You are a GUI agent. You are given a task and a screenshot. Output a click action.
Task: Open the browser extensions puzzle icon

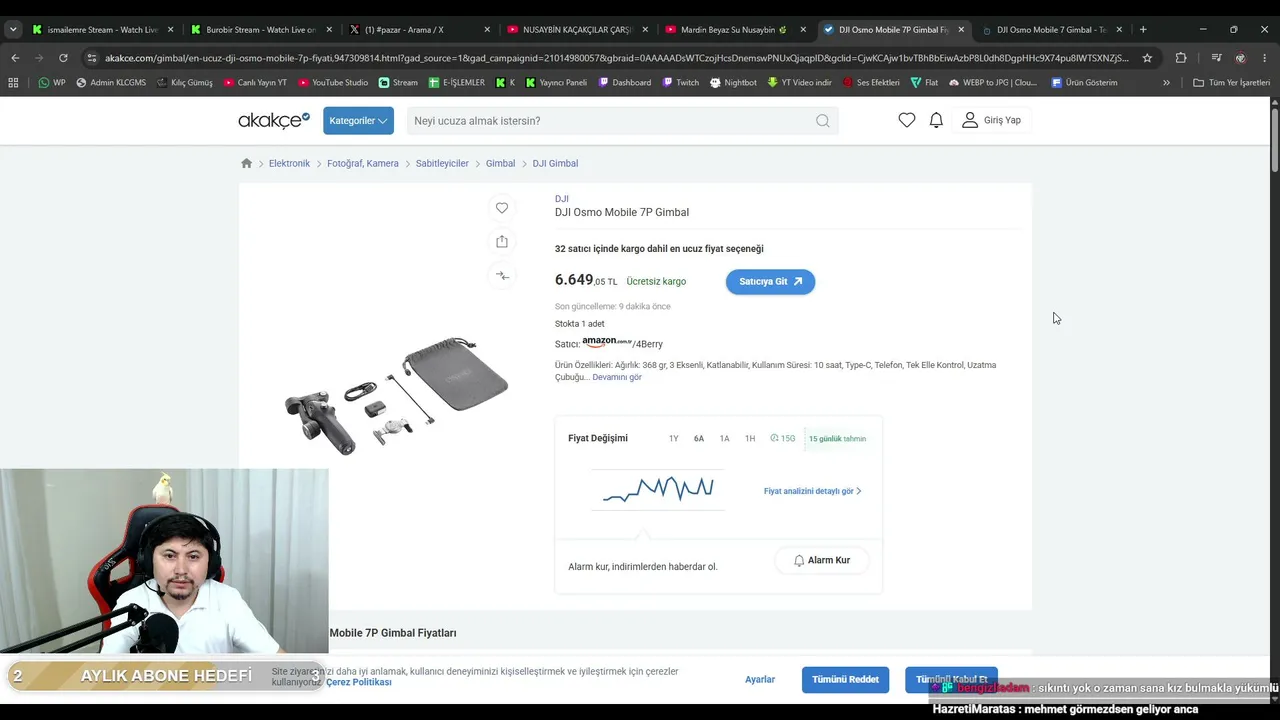(x=1181, y=58)
